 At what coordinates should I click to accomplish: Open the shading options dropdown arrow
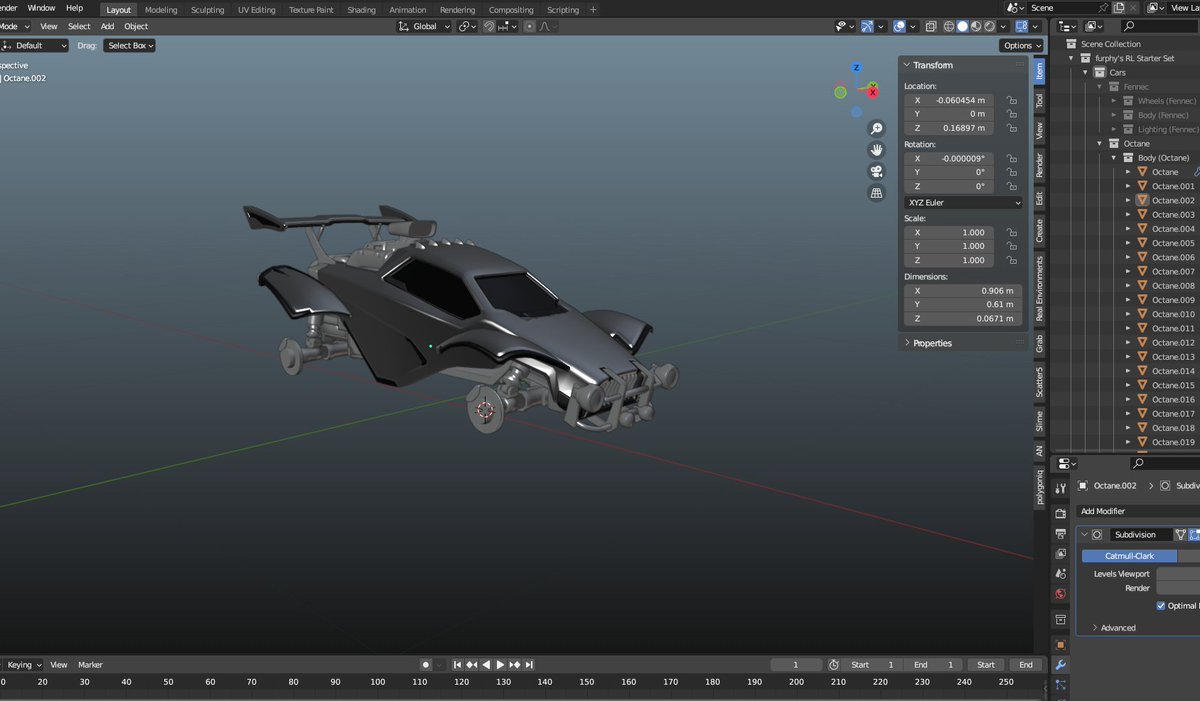(1003, 26)
